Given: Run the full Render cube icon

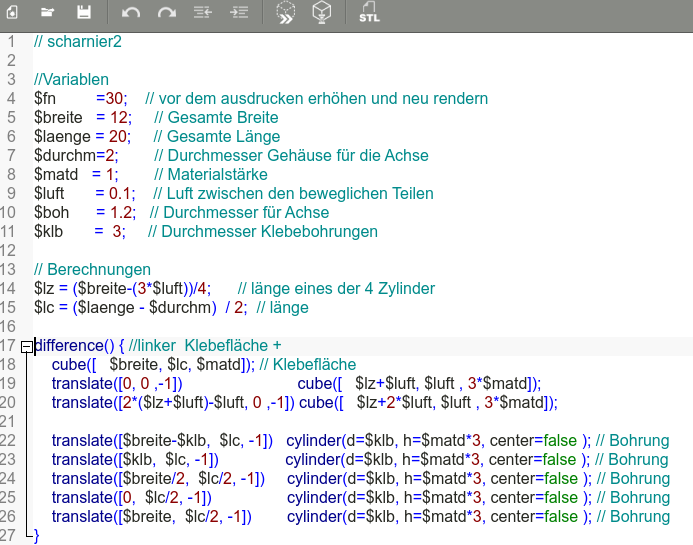Looking at the screenshot, I should tap(321, 12).
